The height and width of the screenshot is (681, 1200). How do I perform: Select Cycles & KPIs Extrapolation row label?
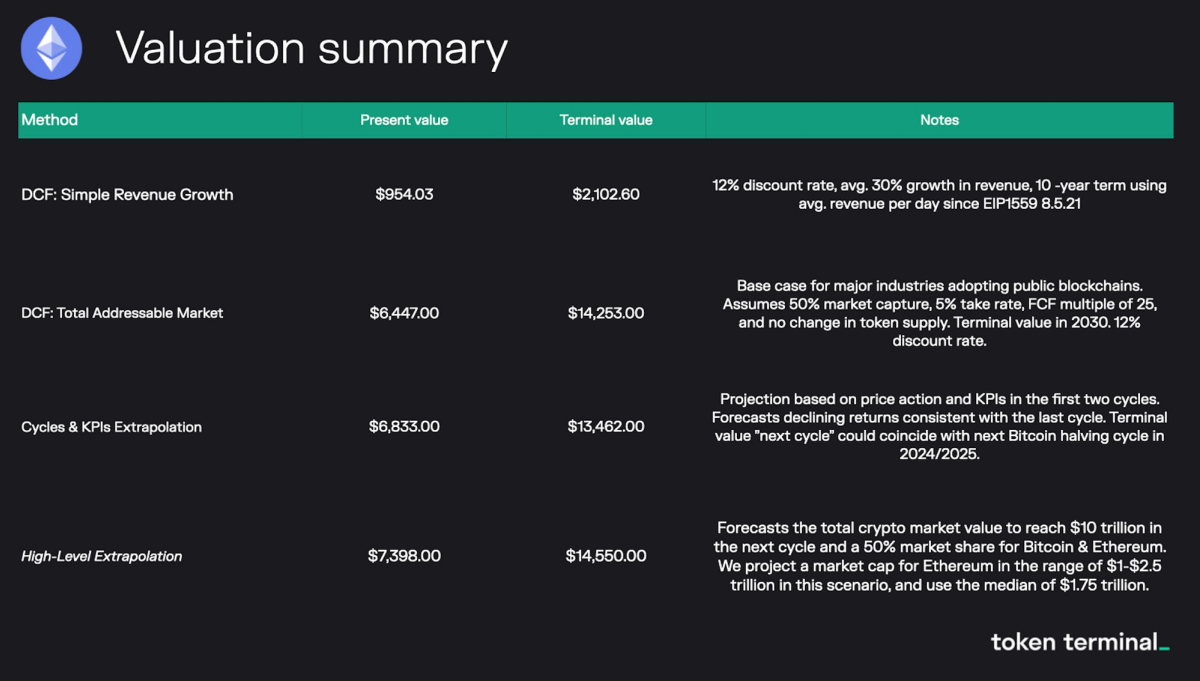111,427
